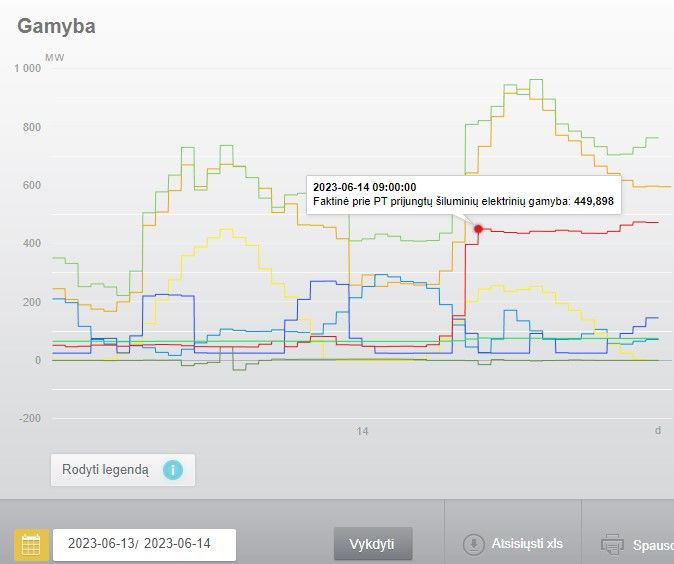Click the 449,898 value in the tooltip
The width and height of the screenshot is (674, 564).
click(593, 201)
